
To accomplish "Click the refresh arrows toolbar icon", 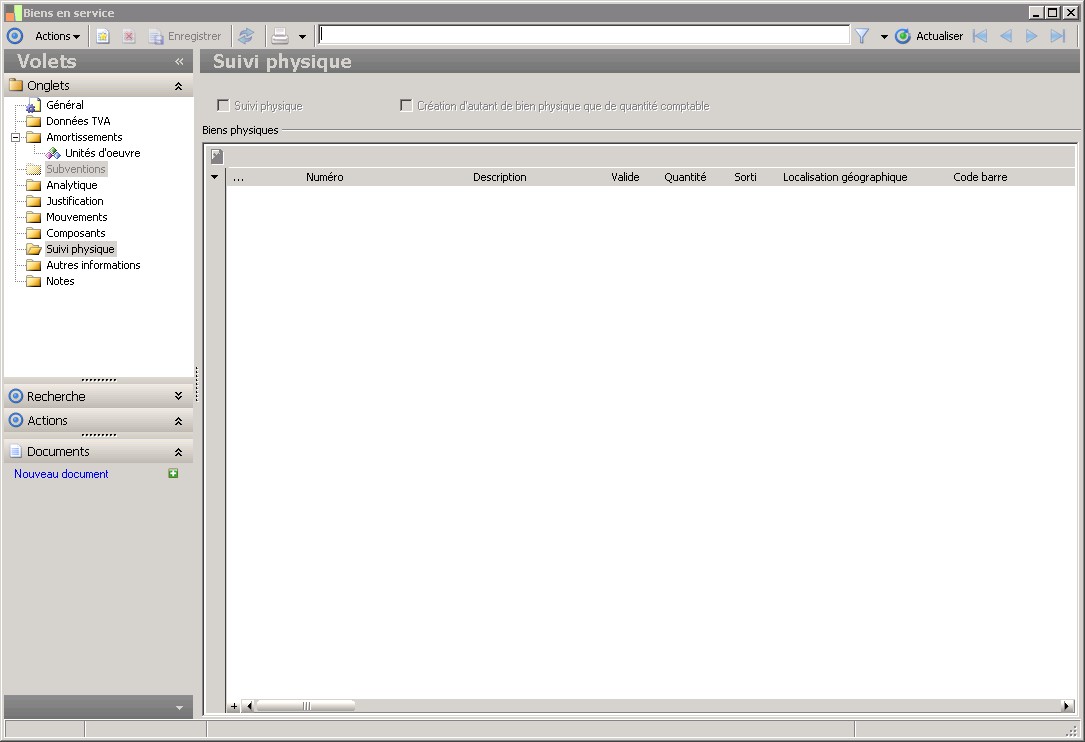I will pyautogui.click(x=246, y=36).
